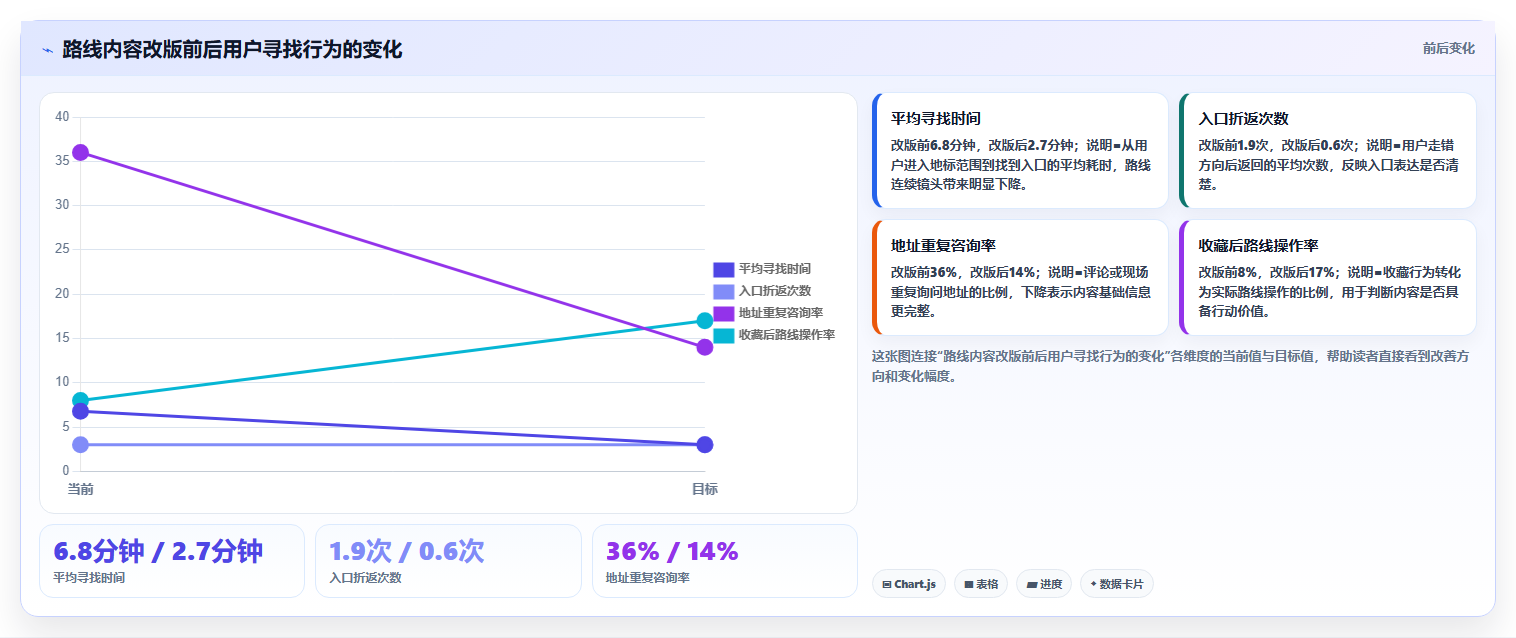Image resolution: width=1516 pixels, height=638 pixels.
Task: Click the chart description starting with 这张图连接
Action: [1170, 366]
